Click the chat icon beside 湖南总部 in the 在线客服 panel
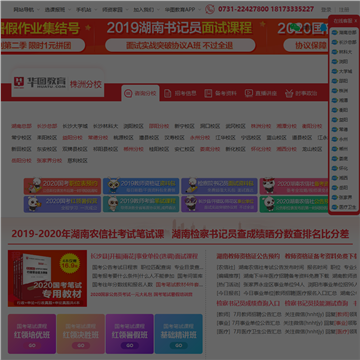360x360 pixels. tap(335, 33)
